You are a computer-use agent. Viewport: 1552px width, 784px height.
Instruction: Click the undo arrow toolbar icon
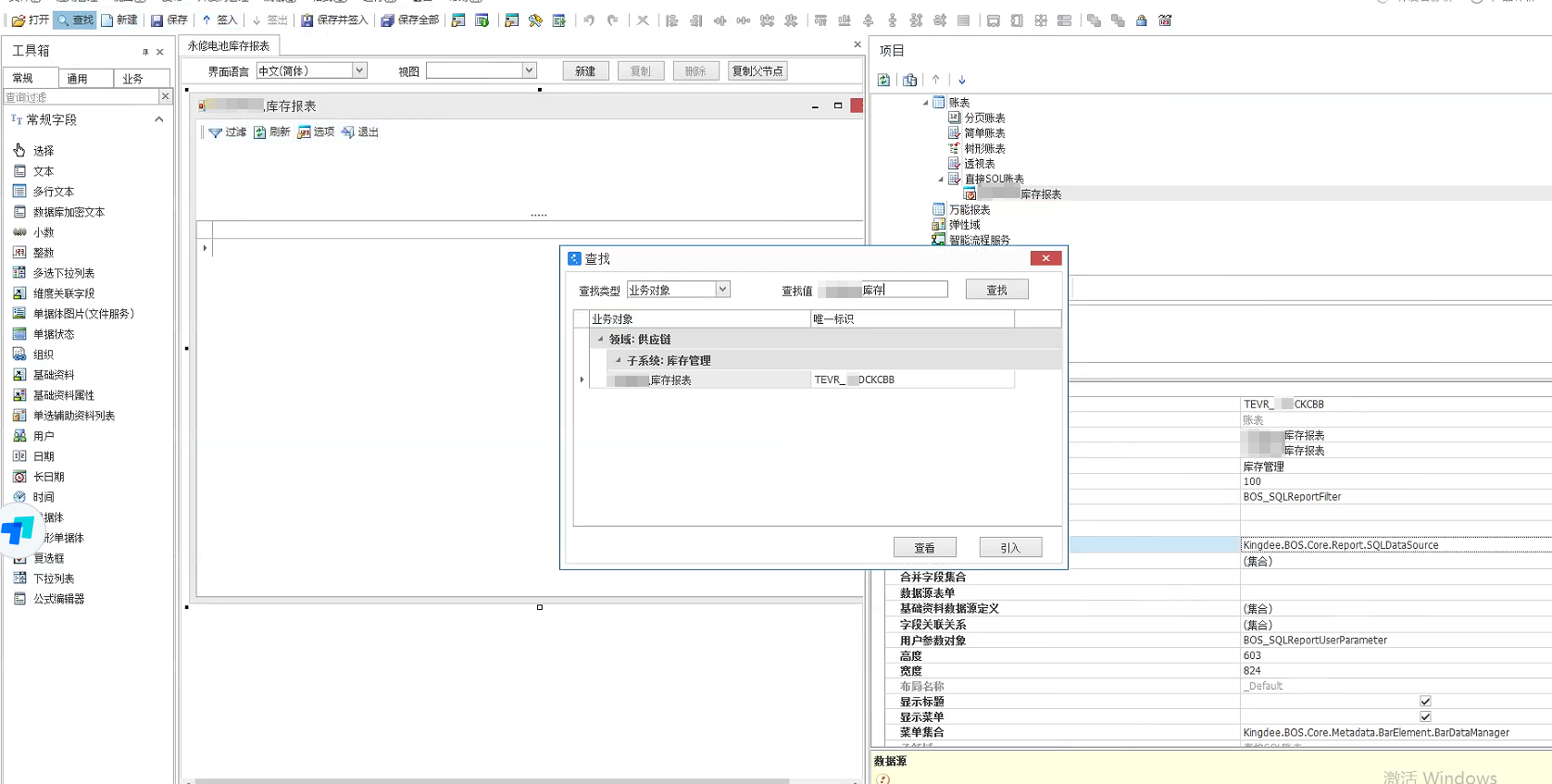[589, 20]
